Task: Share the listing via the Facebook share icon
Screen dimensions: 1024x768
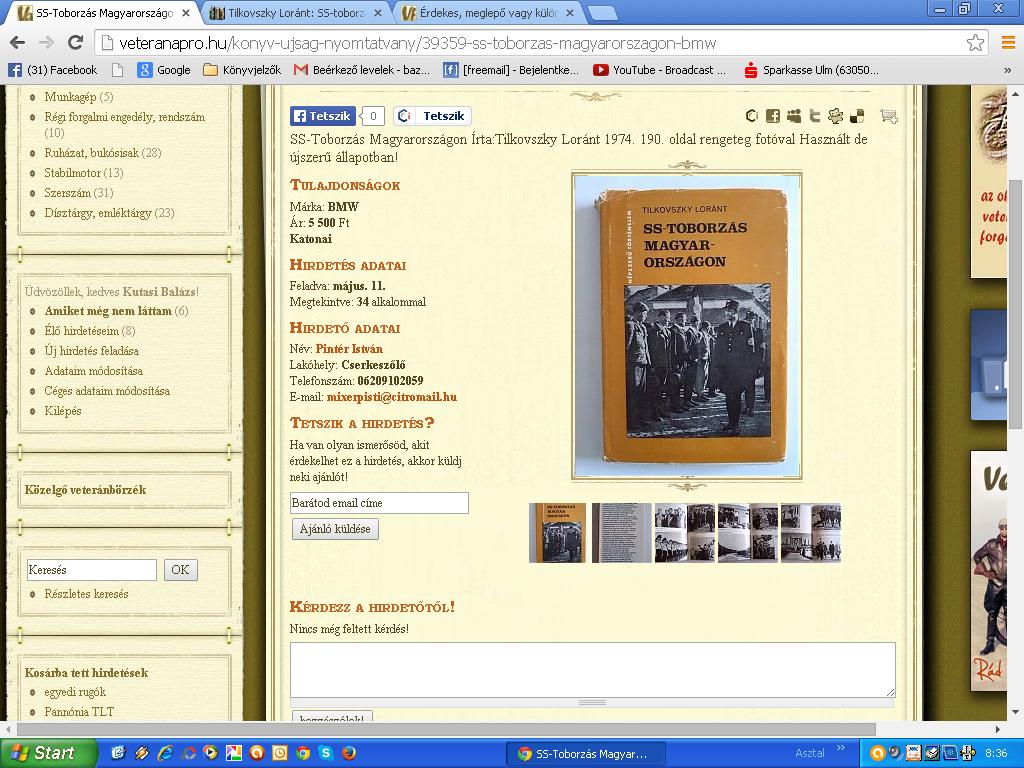Action: (x=773, y=116)
